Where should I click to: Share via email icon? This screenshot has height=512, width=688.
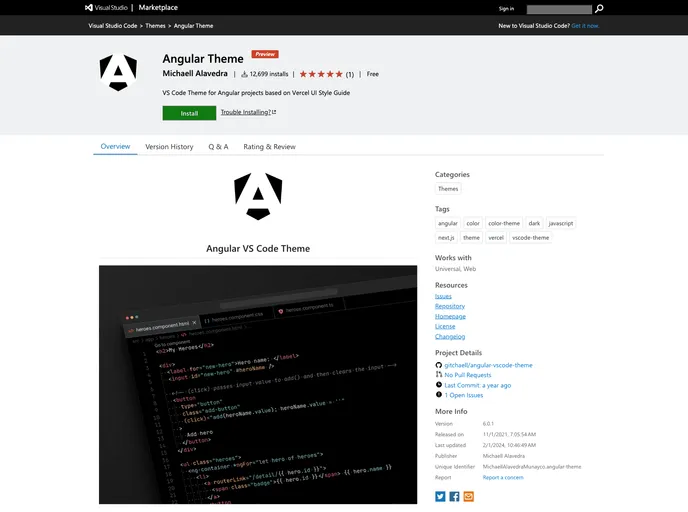(468, 496)
